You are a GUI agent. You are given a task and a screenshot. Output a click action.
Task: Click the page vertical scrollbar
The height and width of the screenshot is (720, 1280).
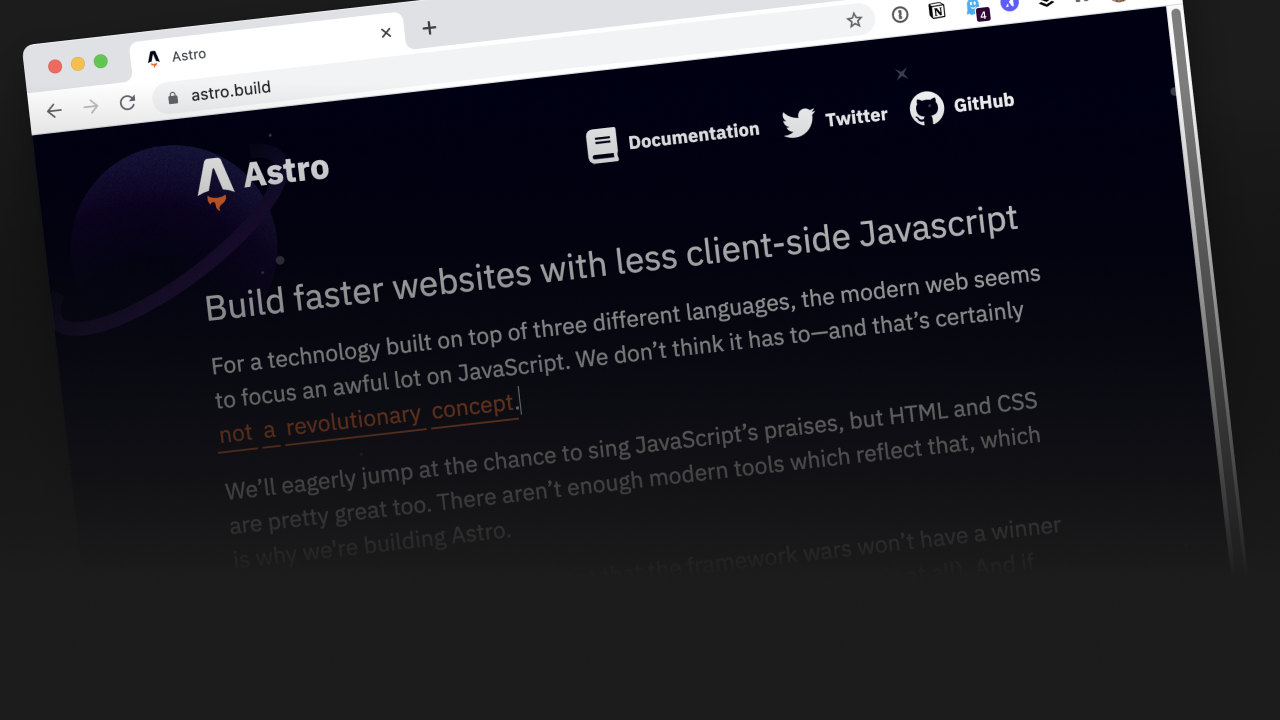tap(1210, 290)
